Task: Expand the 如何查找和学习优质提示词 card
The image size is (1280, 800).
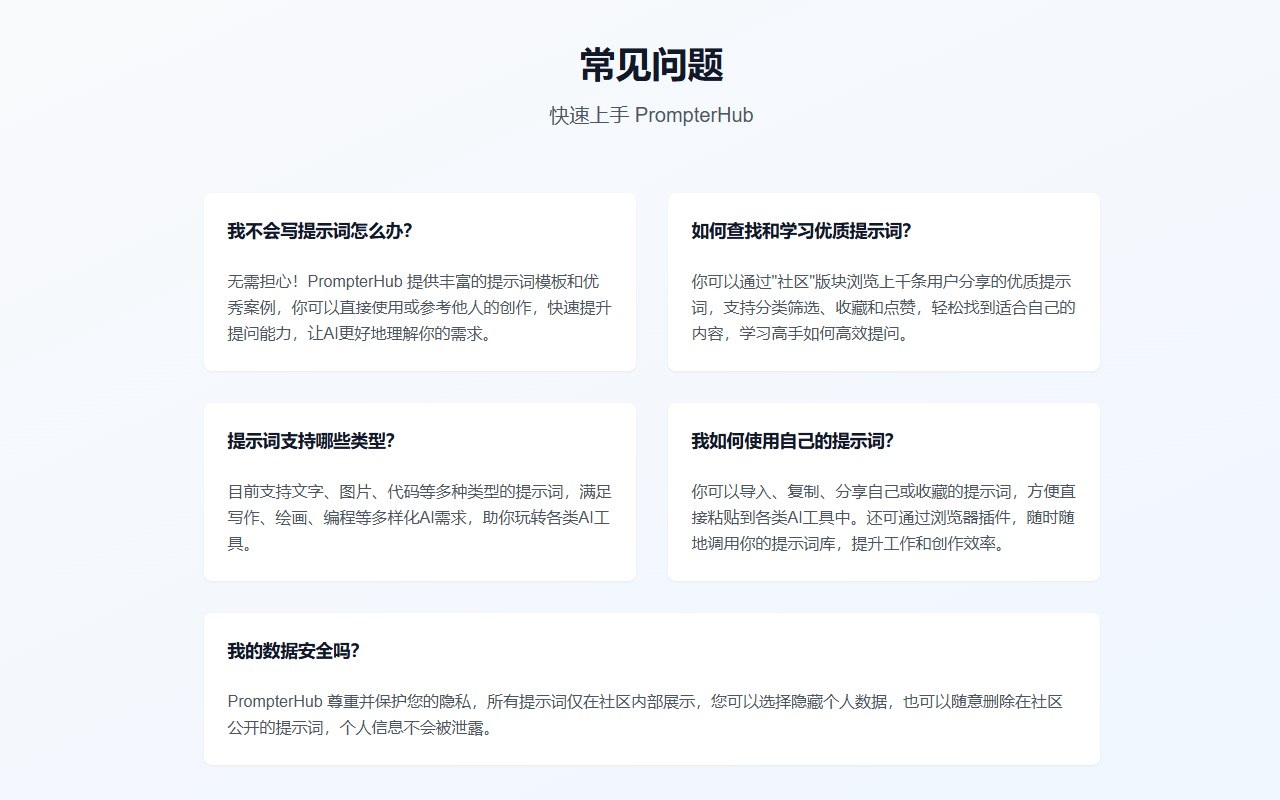Action: [x=883, y=281]
